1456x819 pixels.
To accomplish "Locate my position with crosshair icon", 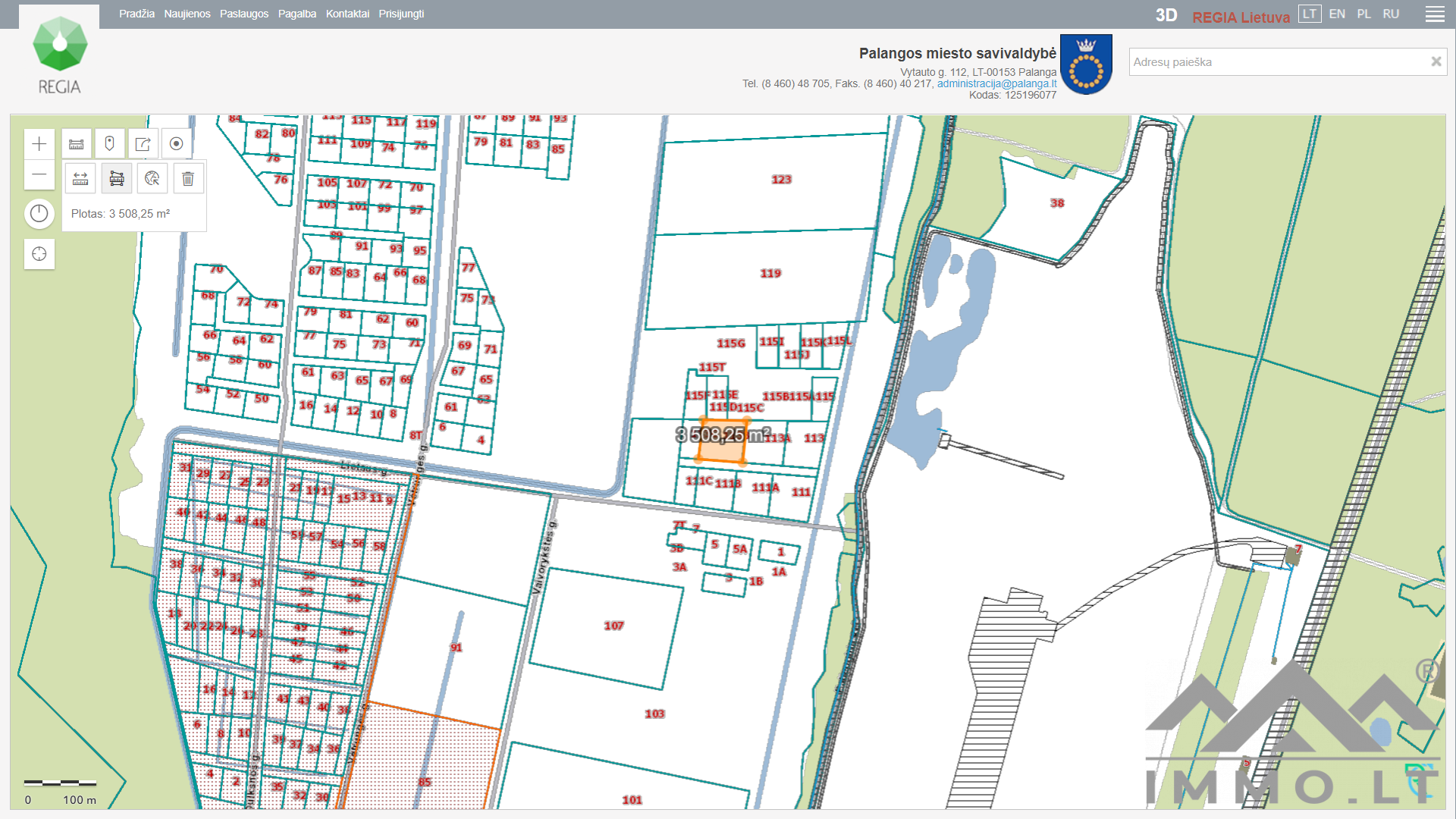I will (x=39, y=254).
